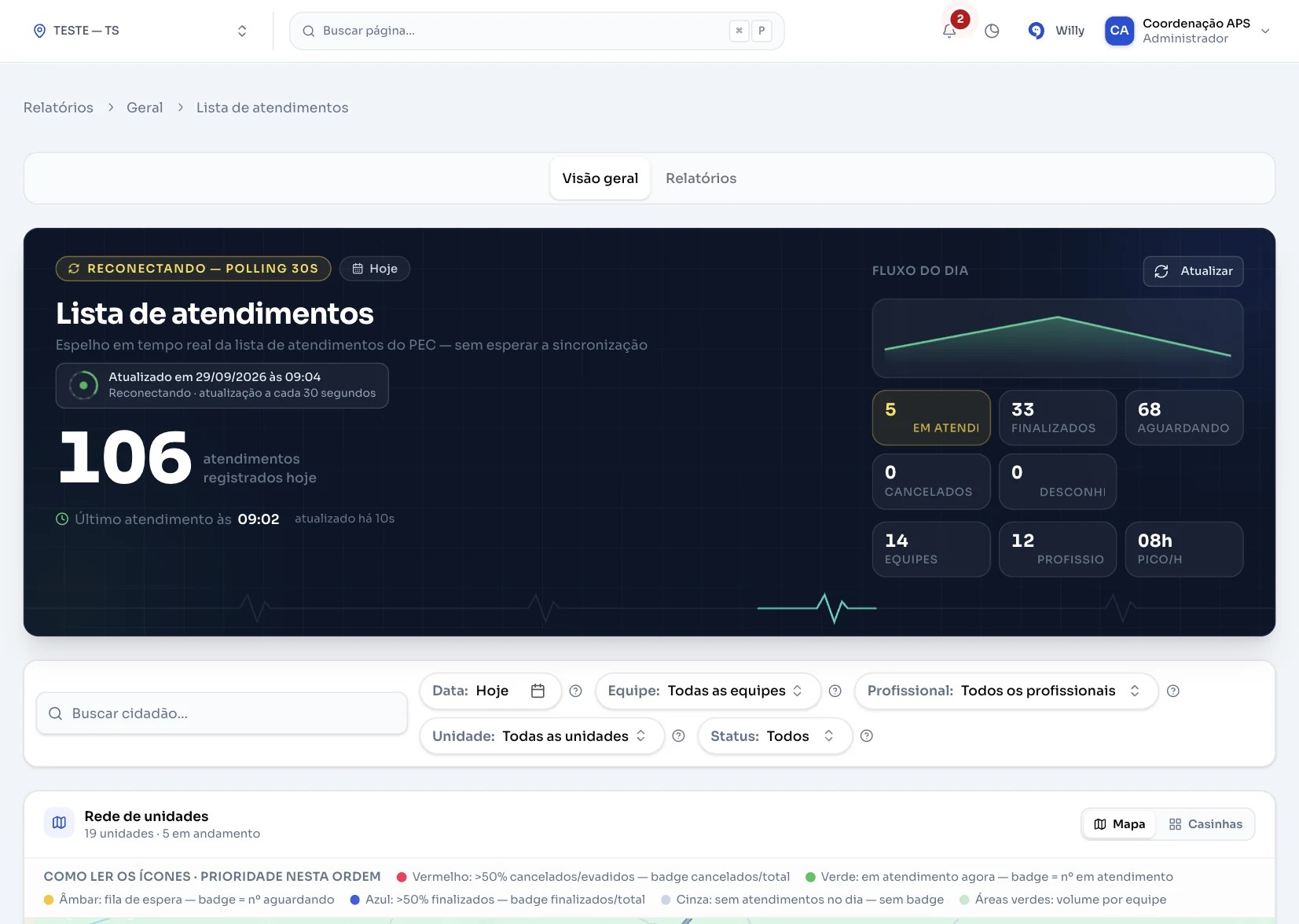The width and height of the screenshot is (1299, 924).
Task: Open the Unidade: Todas as unidades dropdown
Action: click(x=541, y=736)
